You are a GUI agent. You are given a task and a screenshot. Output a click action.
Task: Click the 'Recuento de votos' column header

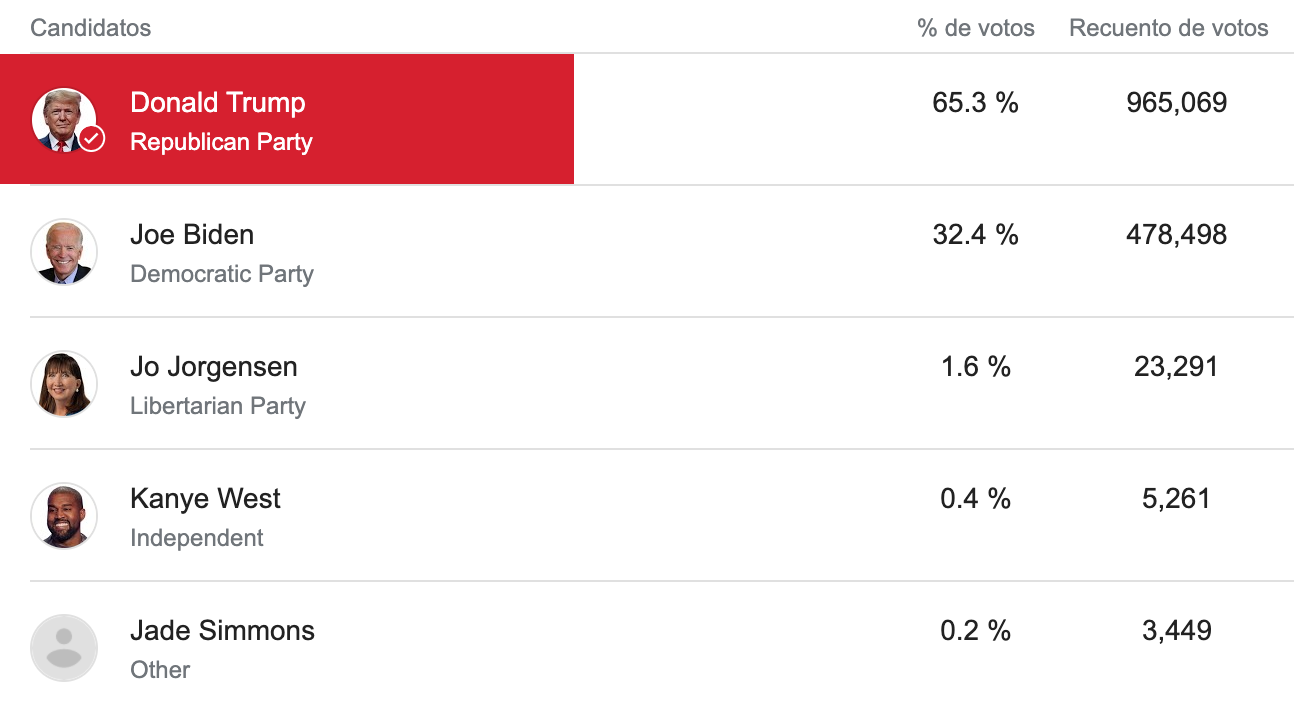[1168, 28]
